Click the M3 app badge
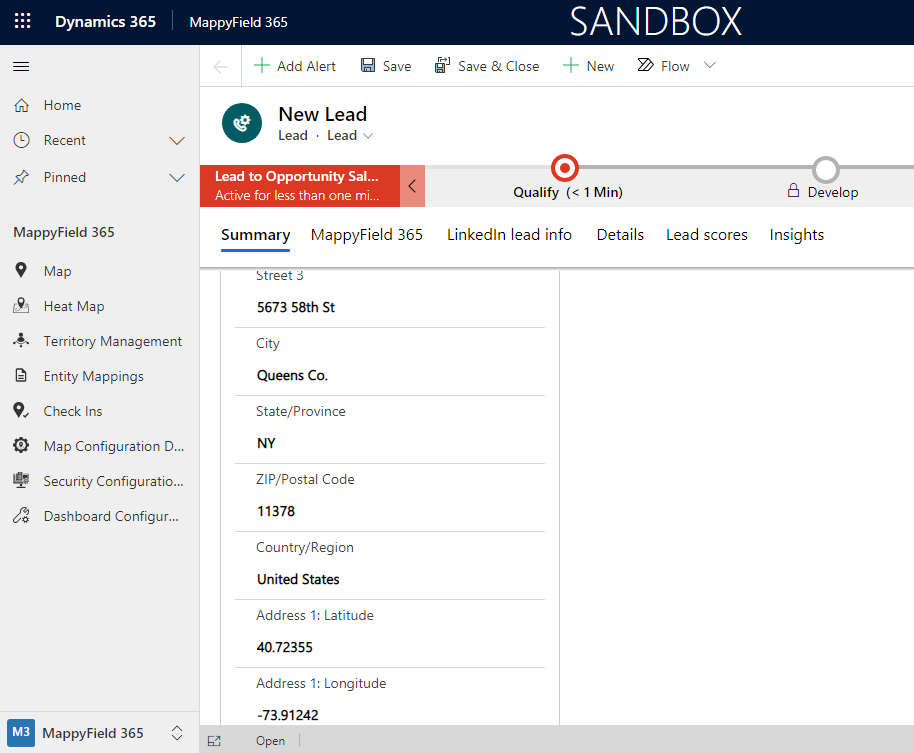This screenshot has height=753, width=914. (21, 733)
